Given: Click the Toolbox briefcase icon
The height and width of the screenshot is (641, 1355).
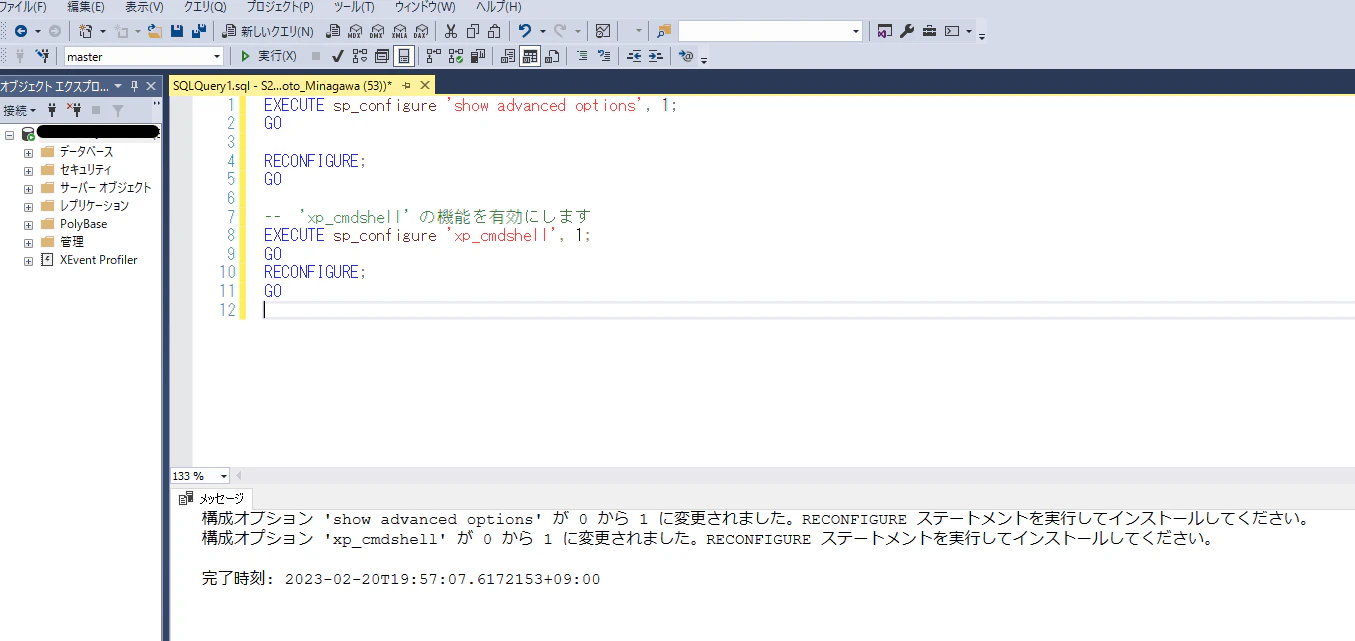Looking at the screenshot, I should tap(929, 31).
